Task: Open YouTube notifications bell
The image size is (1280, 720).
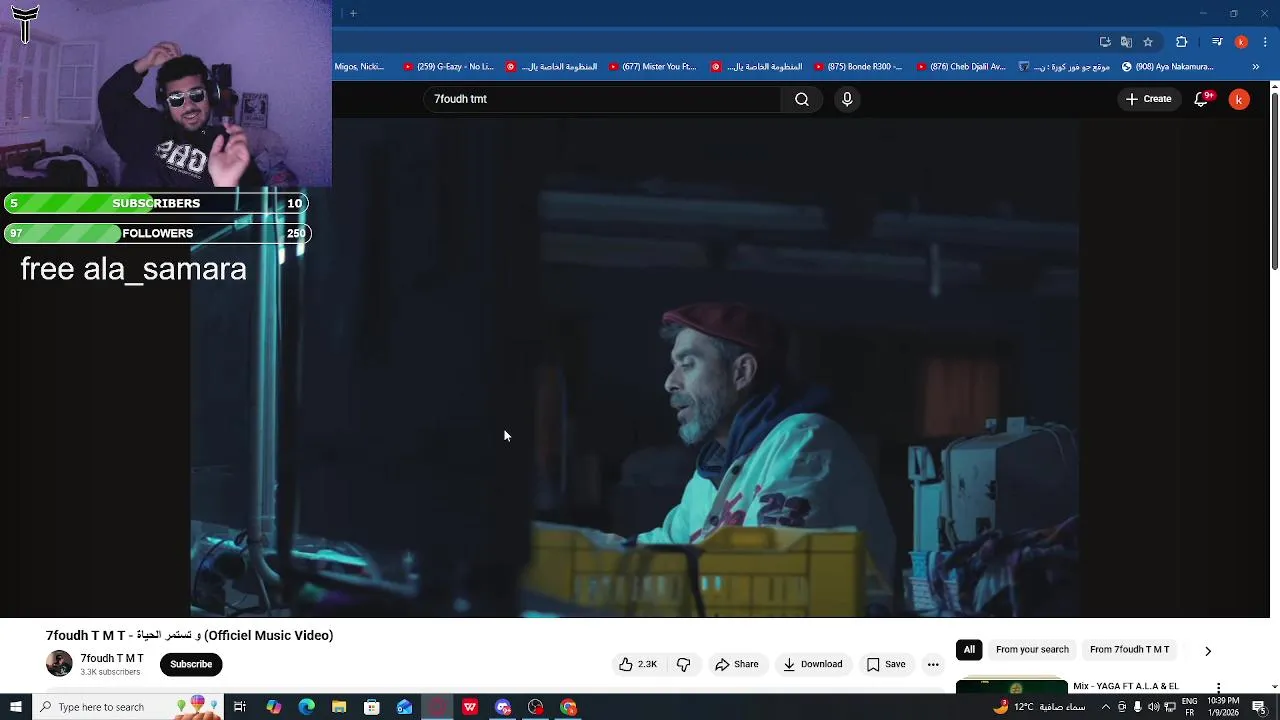Action: 1202,99
